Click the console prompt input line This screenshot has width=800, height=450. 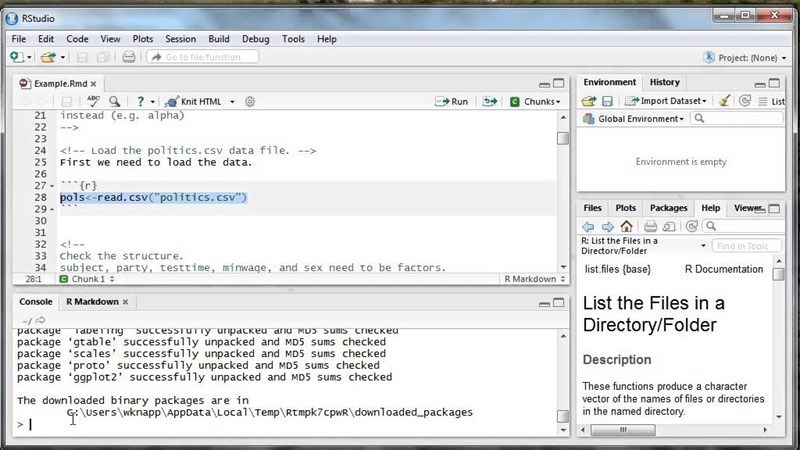point(288,424)
